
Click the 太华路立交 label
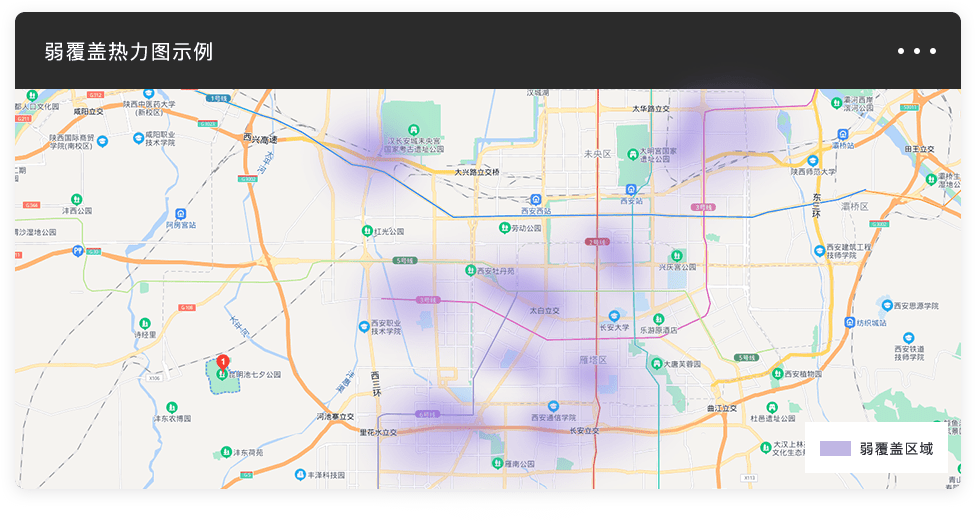pyautogui.click(x=651, y=108)
